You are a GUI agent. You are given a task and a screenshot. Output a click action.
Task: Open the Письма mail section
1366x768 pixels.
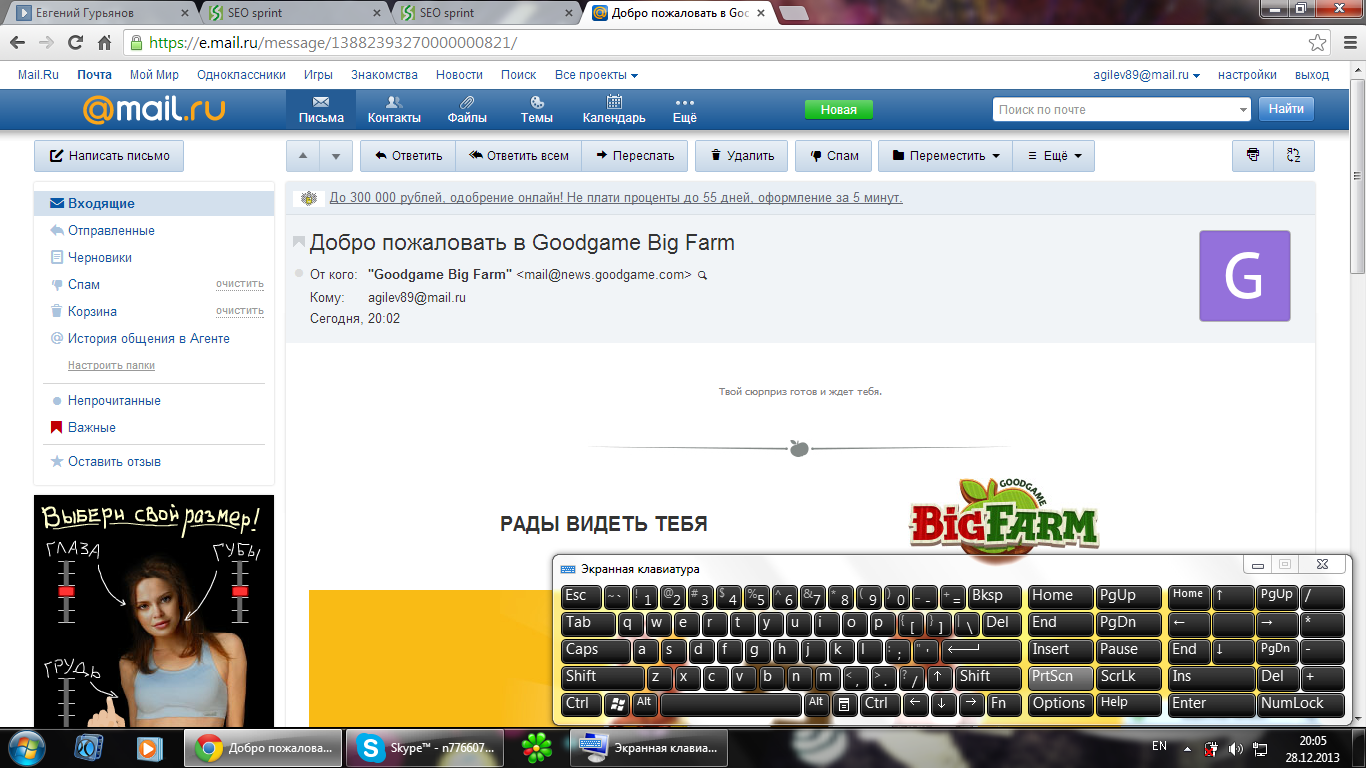321,110
